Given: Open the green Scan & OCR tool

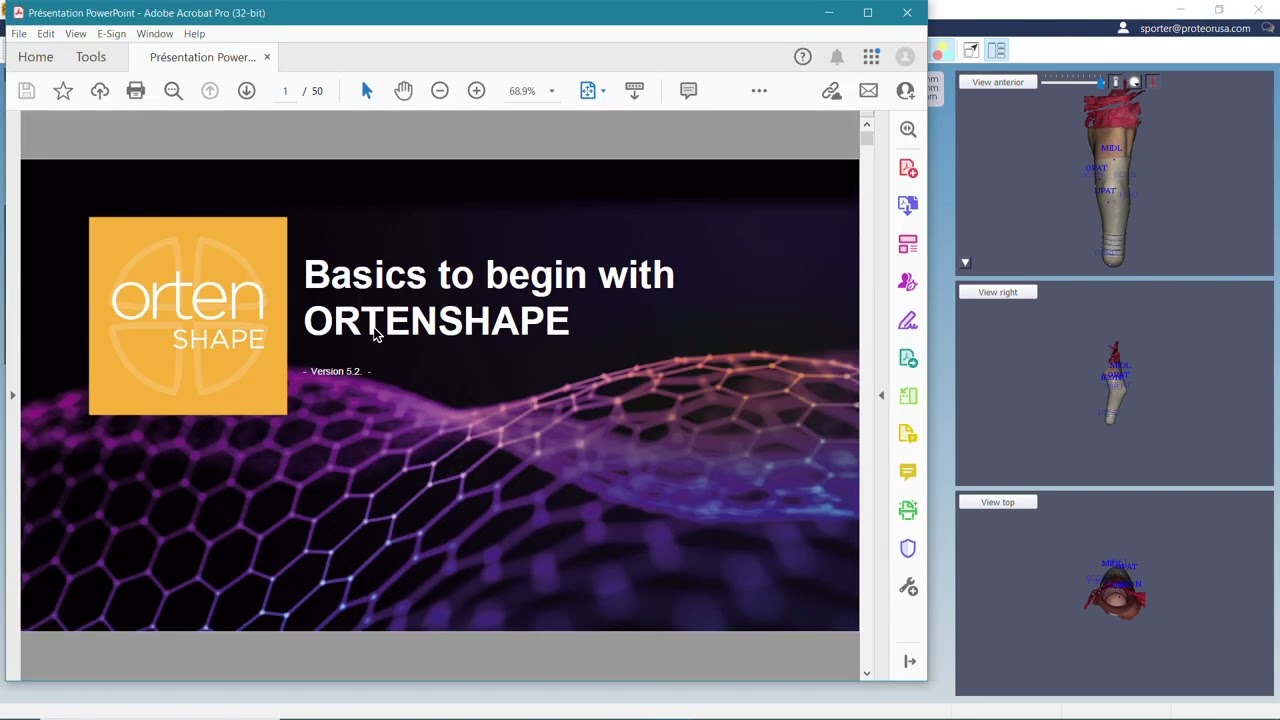Looking at the screenshot, I should click(908, 396).
